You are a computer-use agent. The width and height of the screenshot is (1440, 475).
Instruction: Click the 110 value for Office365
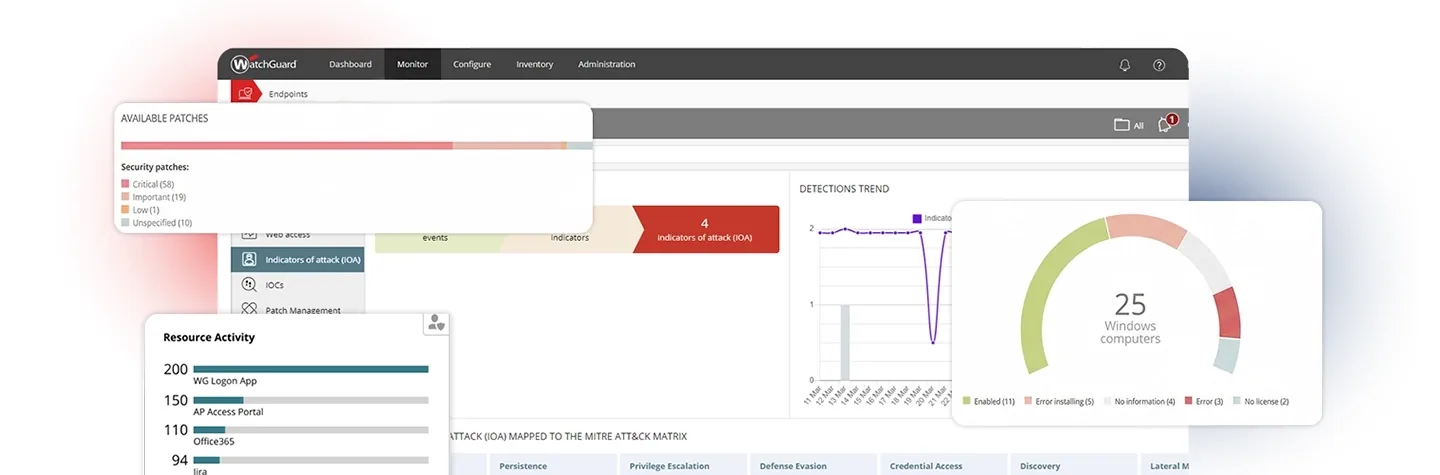click(176, 430)
